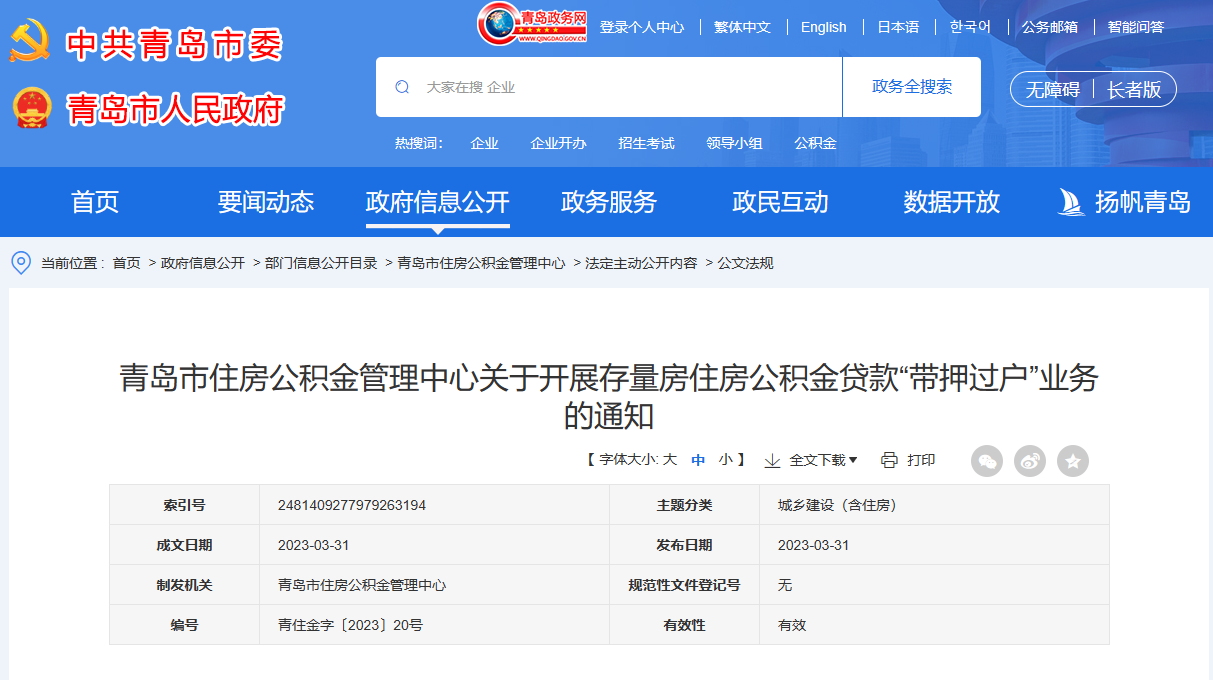Open the 首页 navigation tab
Viewport: 1213px width, 680px height.
coord(95,202)
